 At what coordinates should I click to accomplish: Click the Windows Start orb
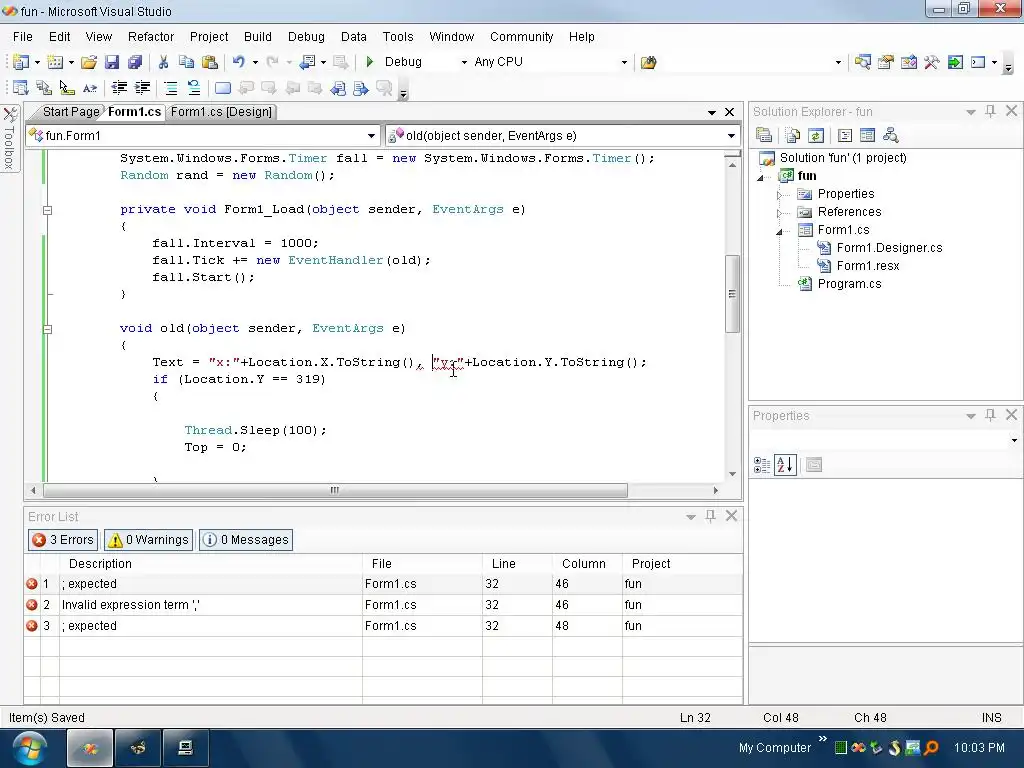pyautogui.click(x=29, y=748)
